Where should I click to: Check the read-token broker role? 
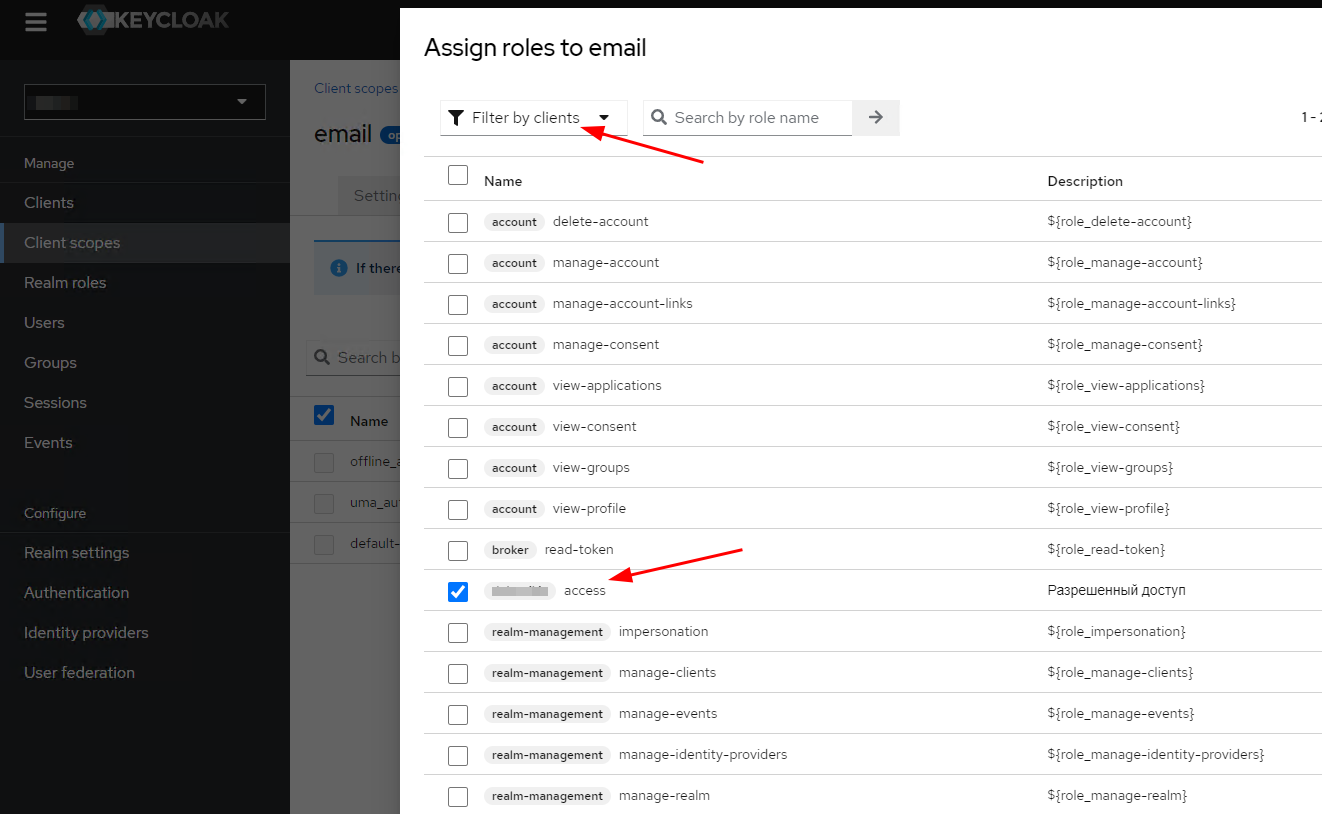[458, 550]
